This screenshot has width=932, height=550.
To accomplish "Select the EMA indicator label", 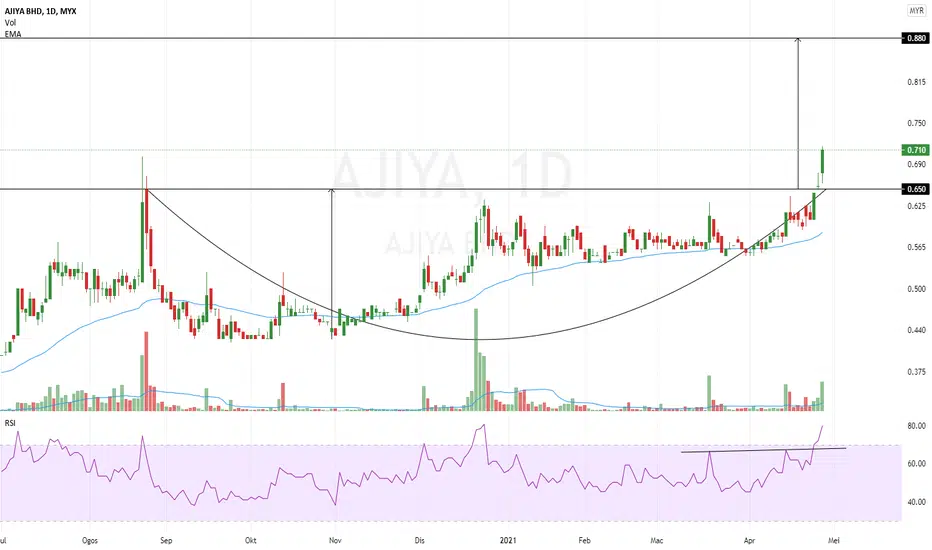I will pos(12,34).
